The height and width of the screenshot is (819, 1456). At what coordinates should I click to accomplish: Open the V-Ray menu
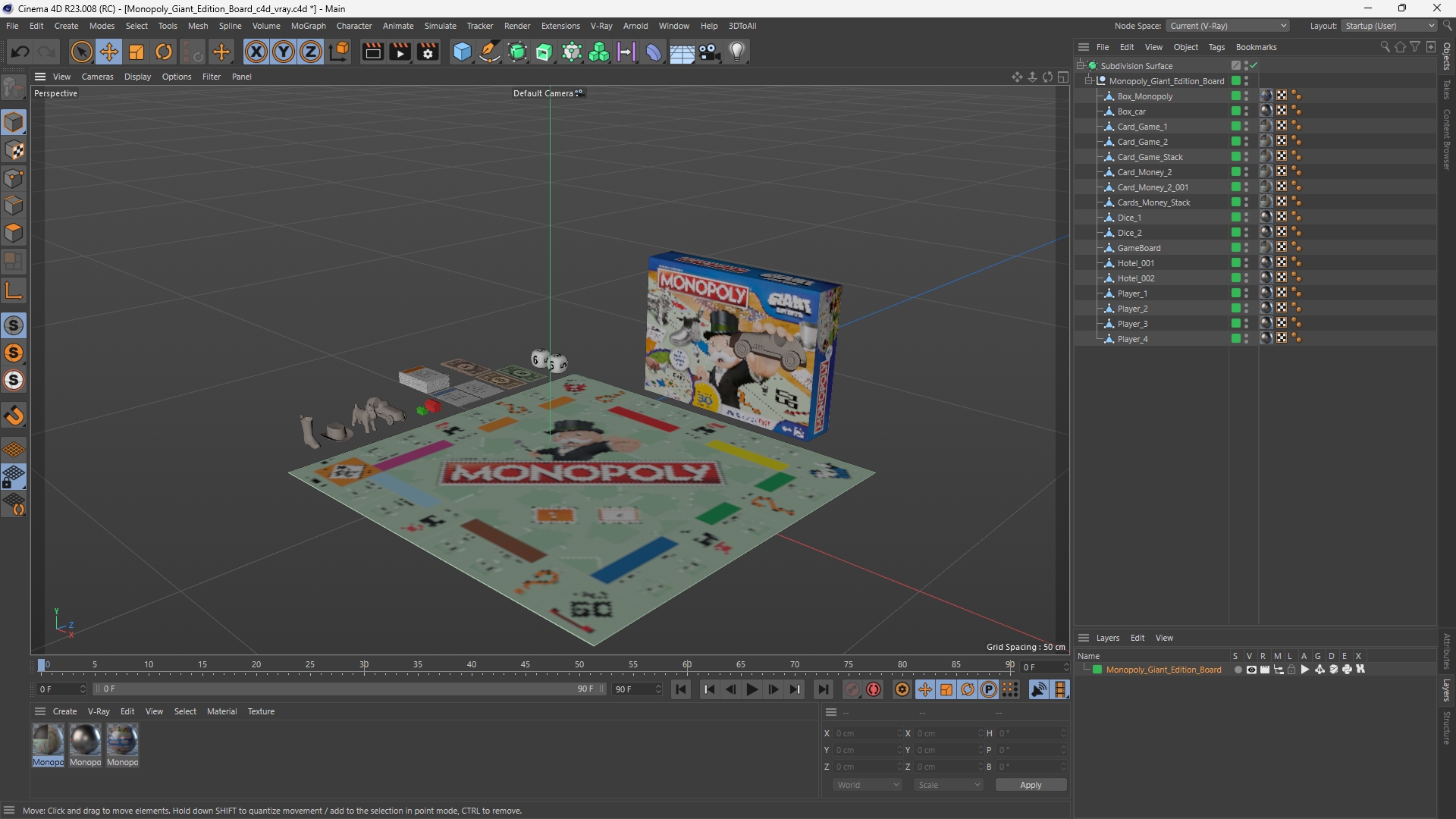pos(601,26)
